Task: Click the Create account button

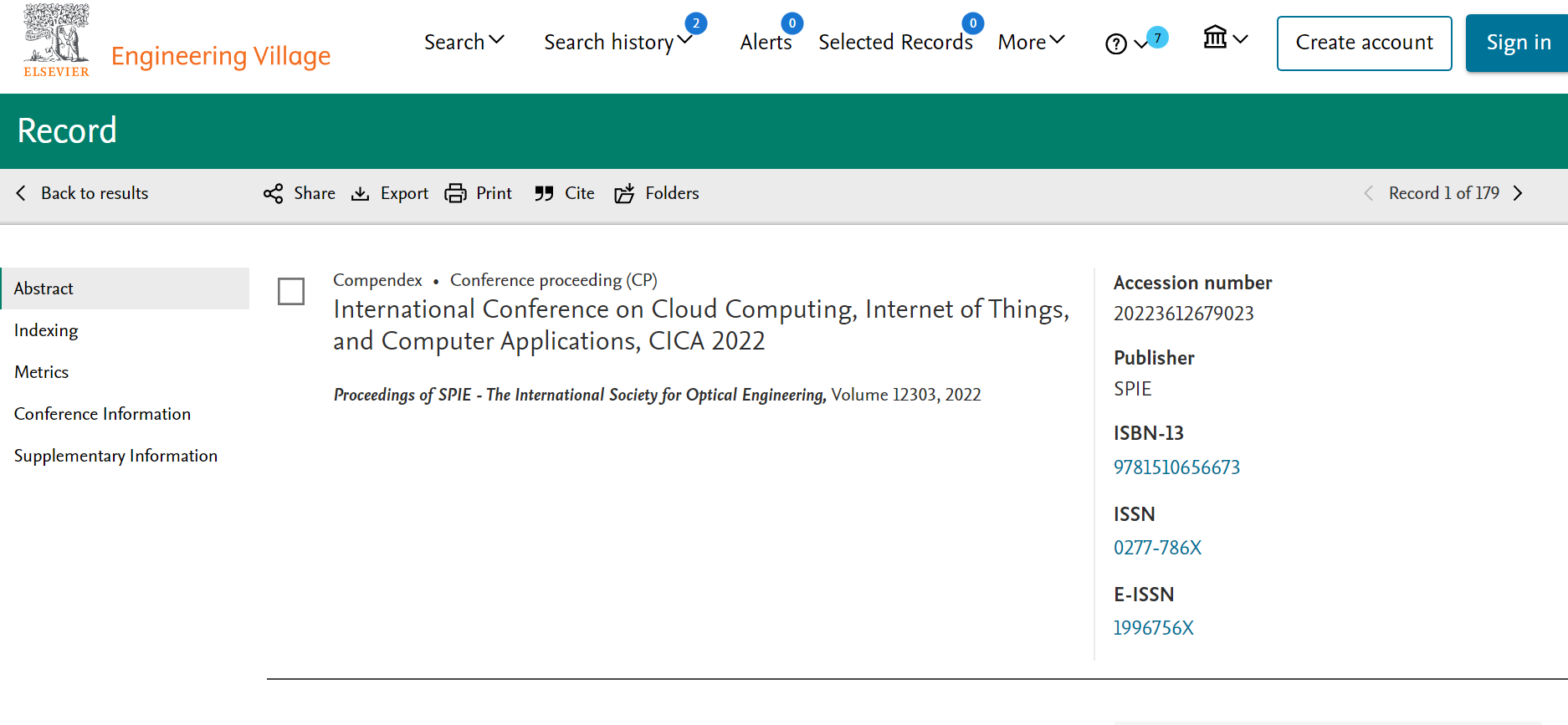Action: [1365, 43]
